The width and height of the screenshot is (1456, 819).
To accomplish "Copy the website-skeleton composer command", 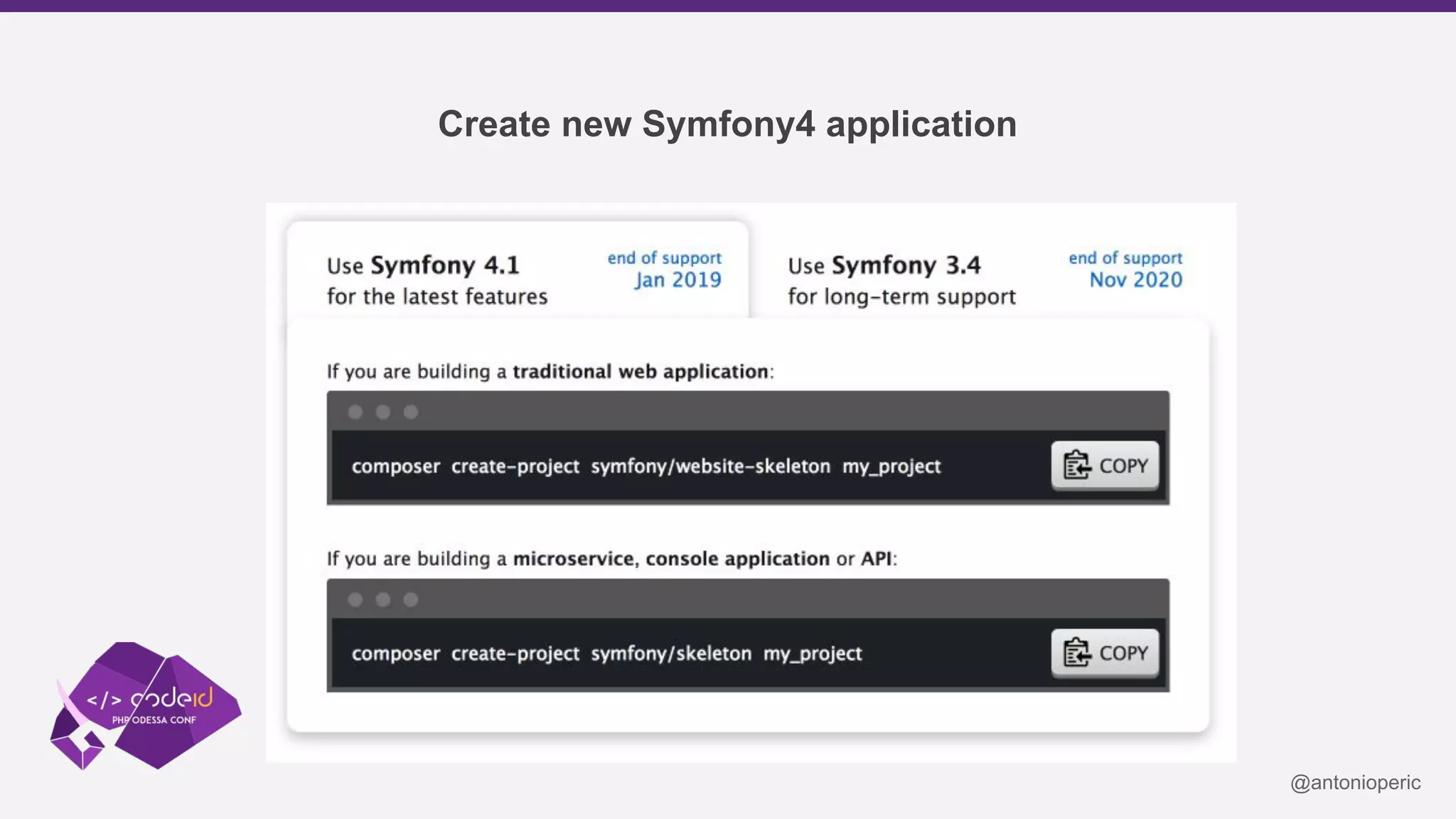I will (1105, 466).
